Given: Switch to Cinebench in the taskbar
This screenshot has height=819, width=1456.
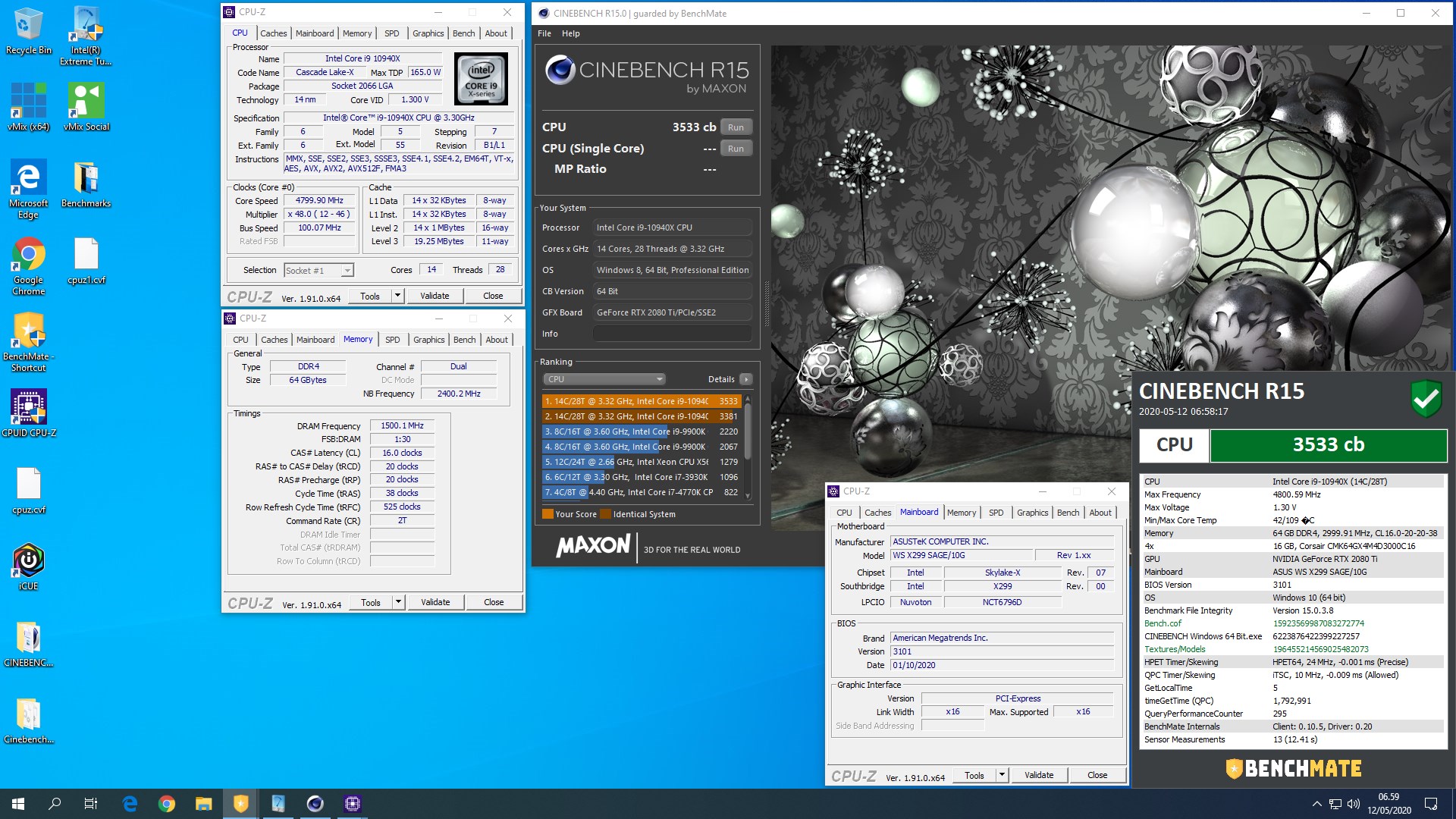Looking at the screenshot, I should click(x=315, y=804).
